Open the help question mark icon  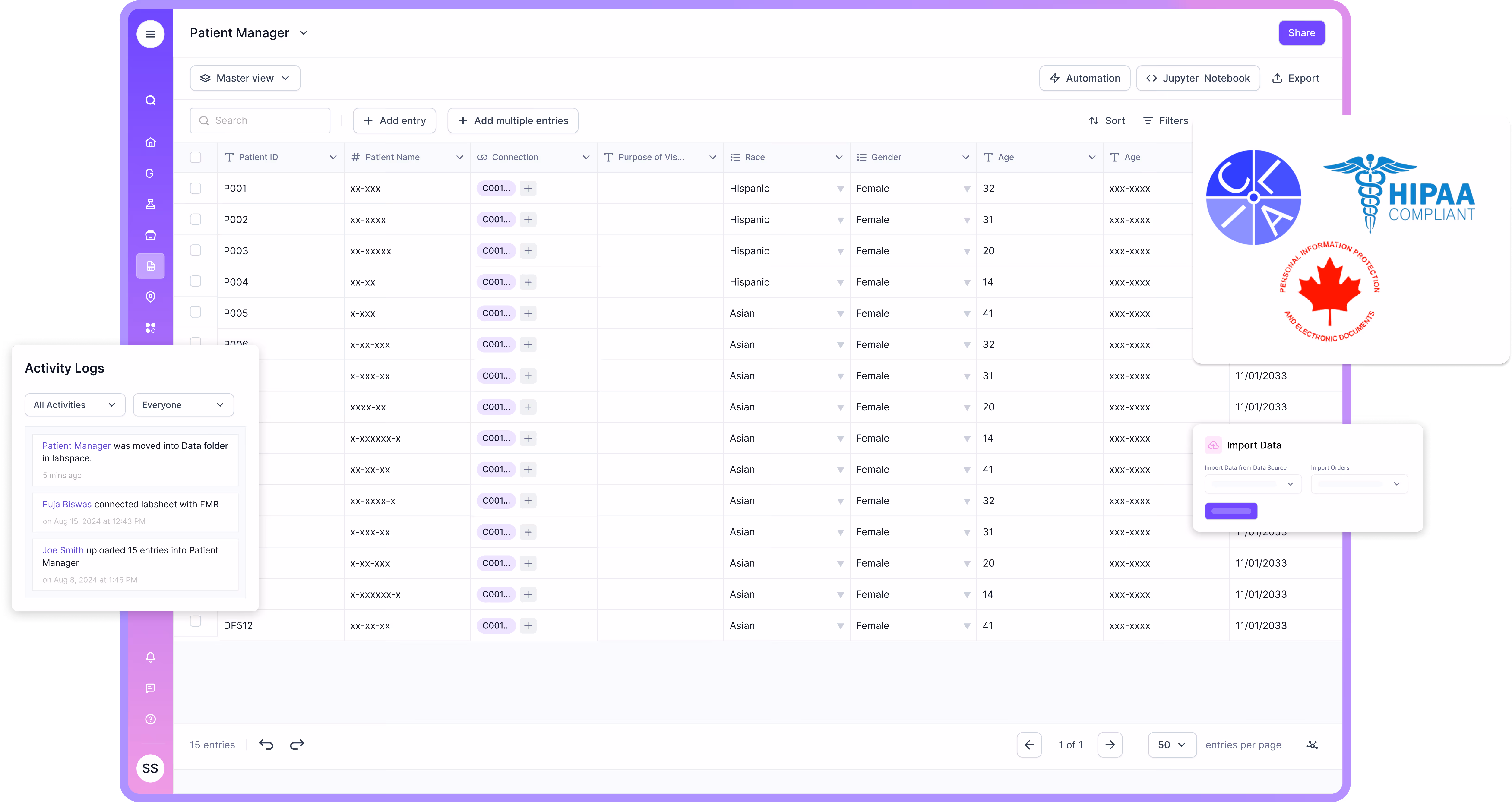[150, 719]
